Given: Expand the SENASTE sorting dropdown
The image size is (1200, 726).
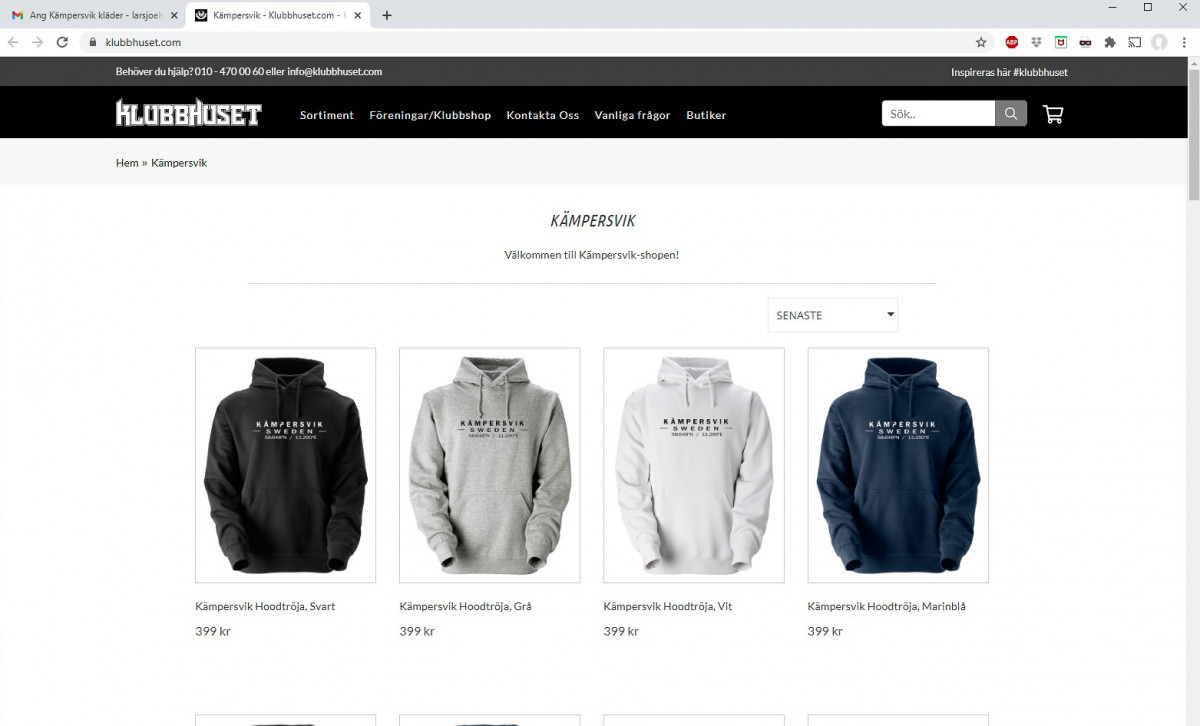Looking at the screenshot, I should [x=833, y=315].
